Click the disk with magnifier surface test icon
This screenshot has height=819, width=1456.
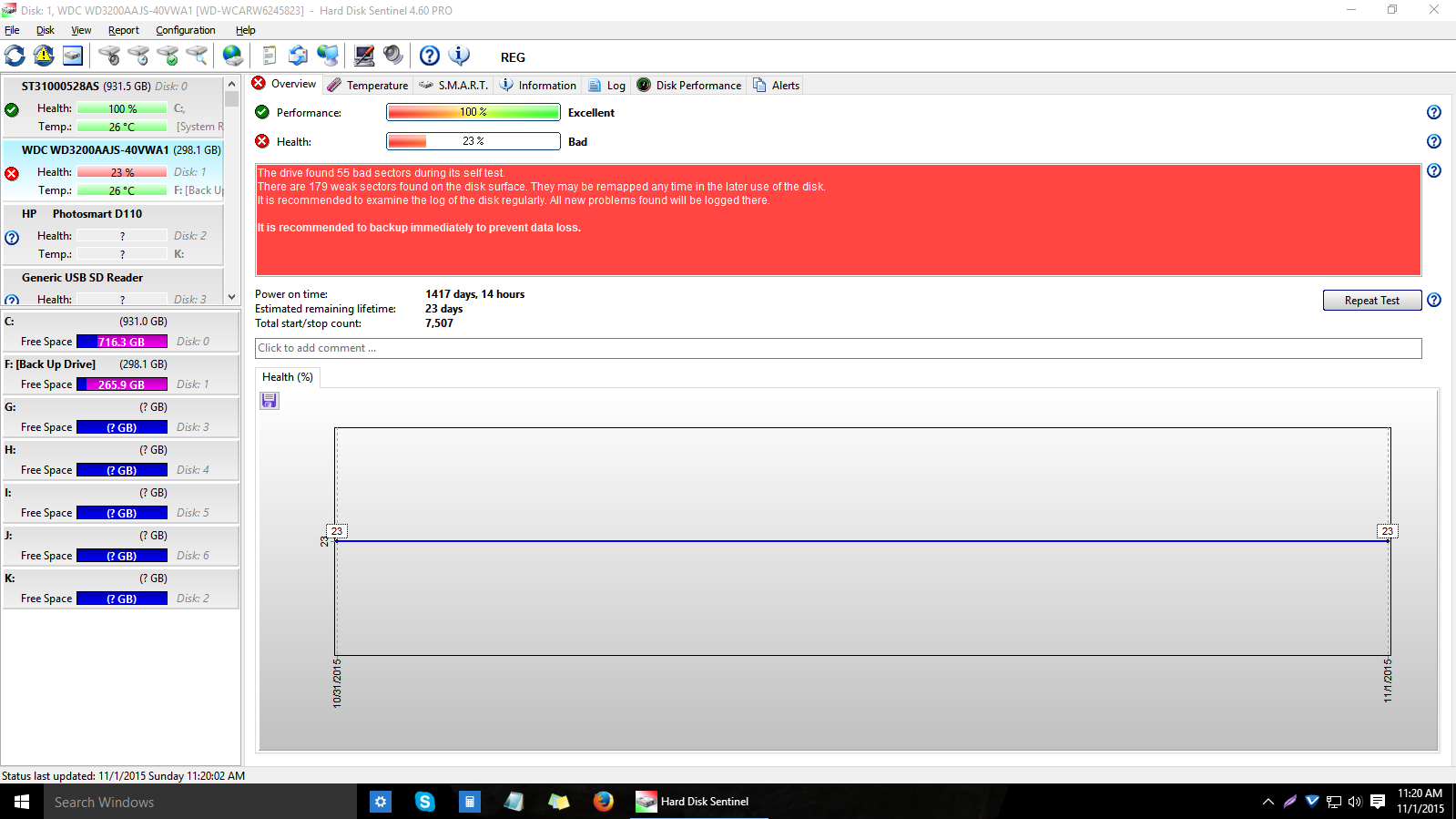point(197,56)
